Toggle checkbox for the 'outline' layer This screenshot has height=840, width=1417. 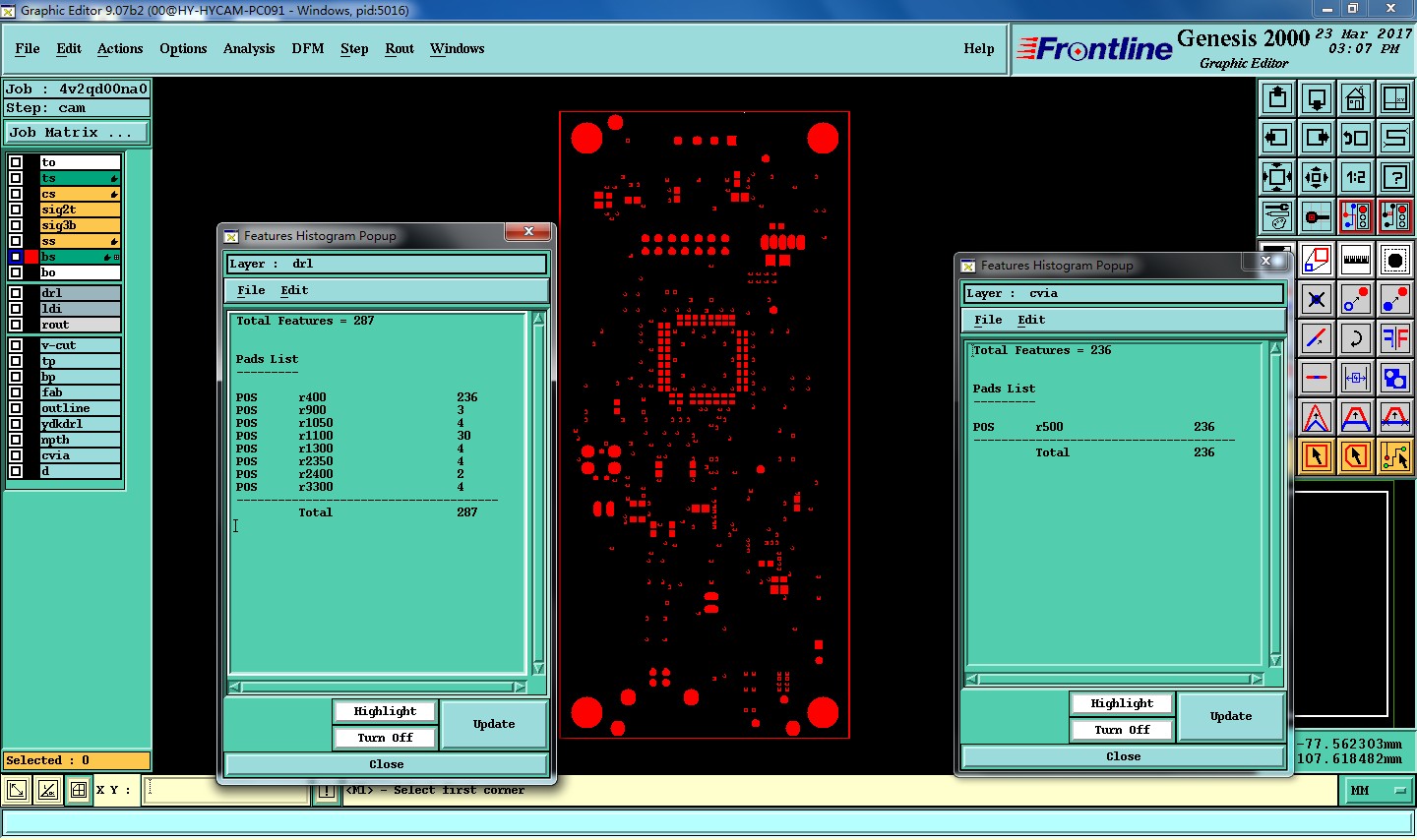pyautogui.click(x=16, y=408)
